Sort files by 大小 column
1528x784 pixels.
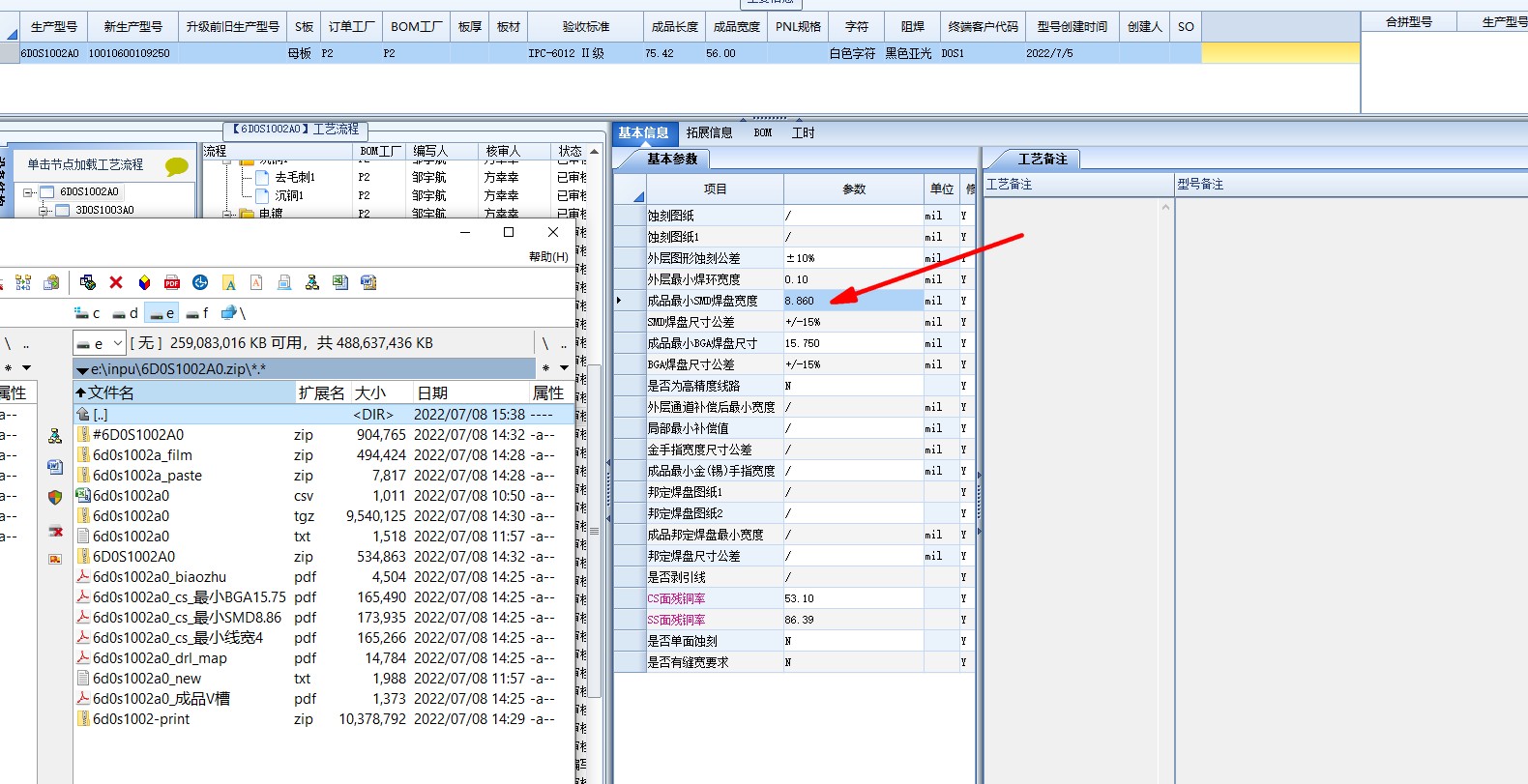pos(382,392)
